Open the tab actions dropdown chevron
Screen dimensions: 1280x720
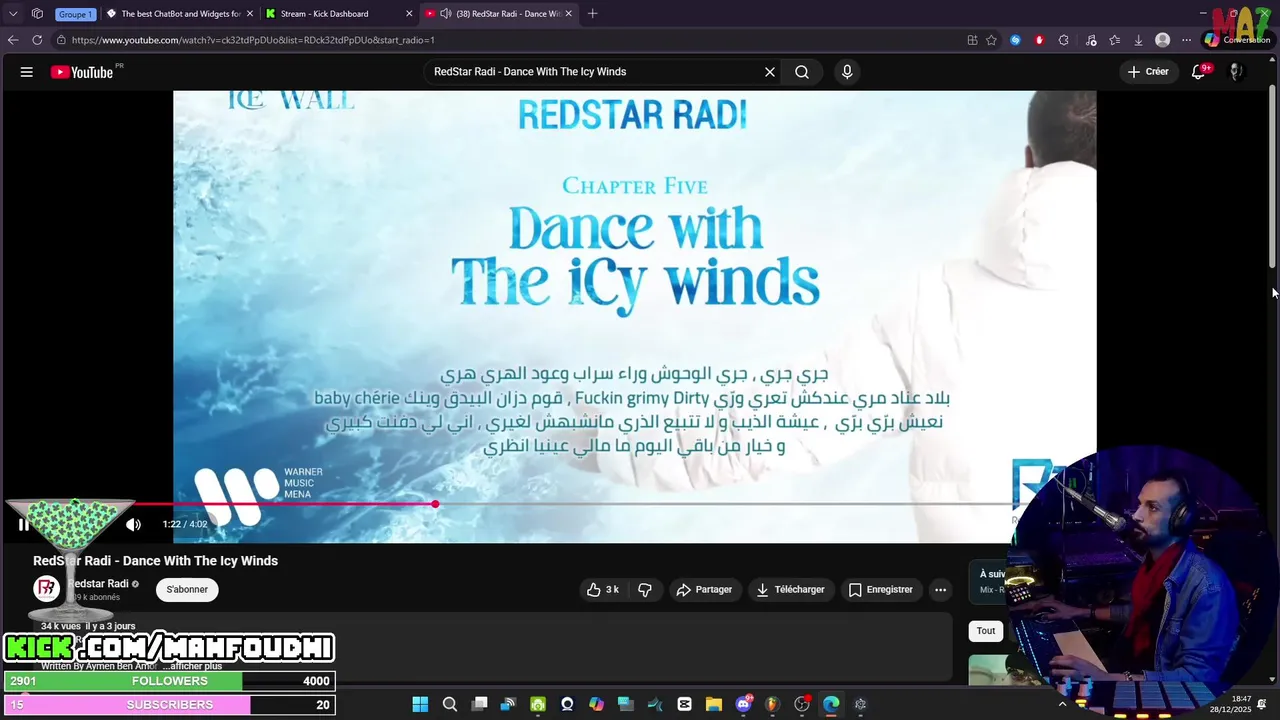click(x=13, y=14)
